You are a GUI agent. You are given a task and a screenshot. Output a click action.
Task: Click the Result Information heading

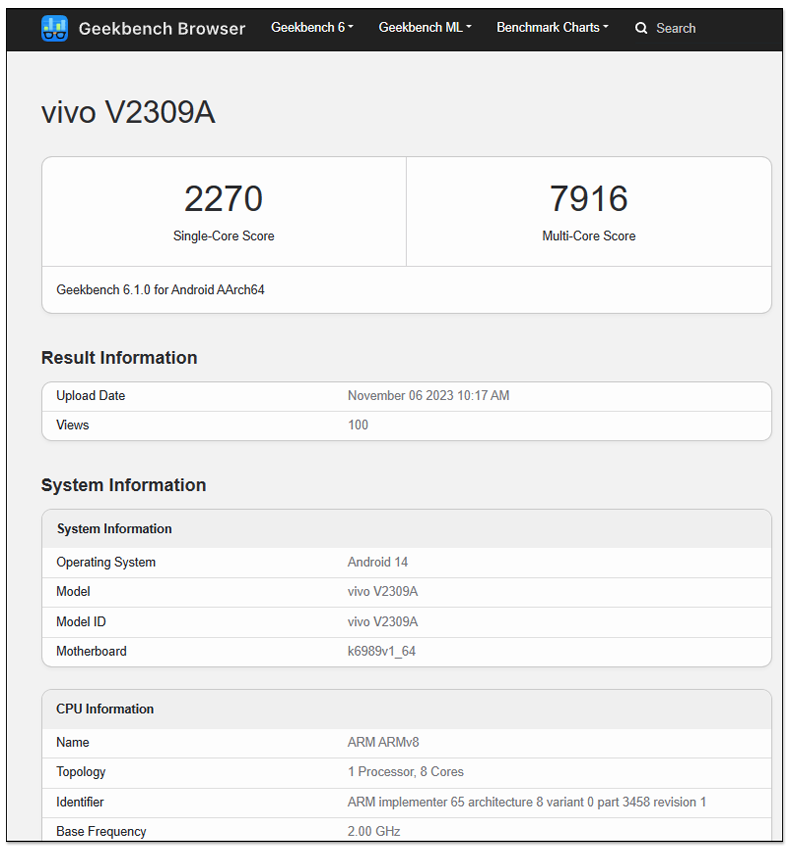click(x=119, y=358)
